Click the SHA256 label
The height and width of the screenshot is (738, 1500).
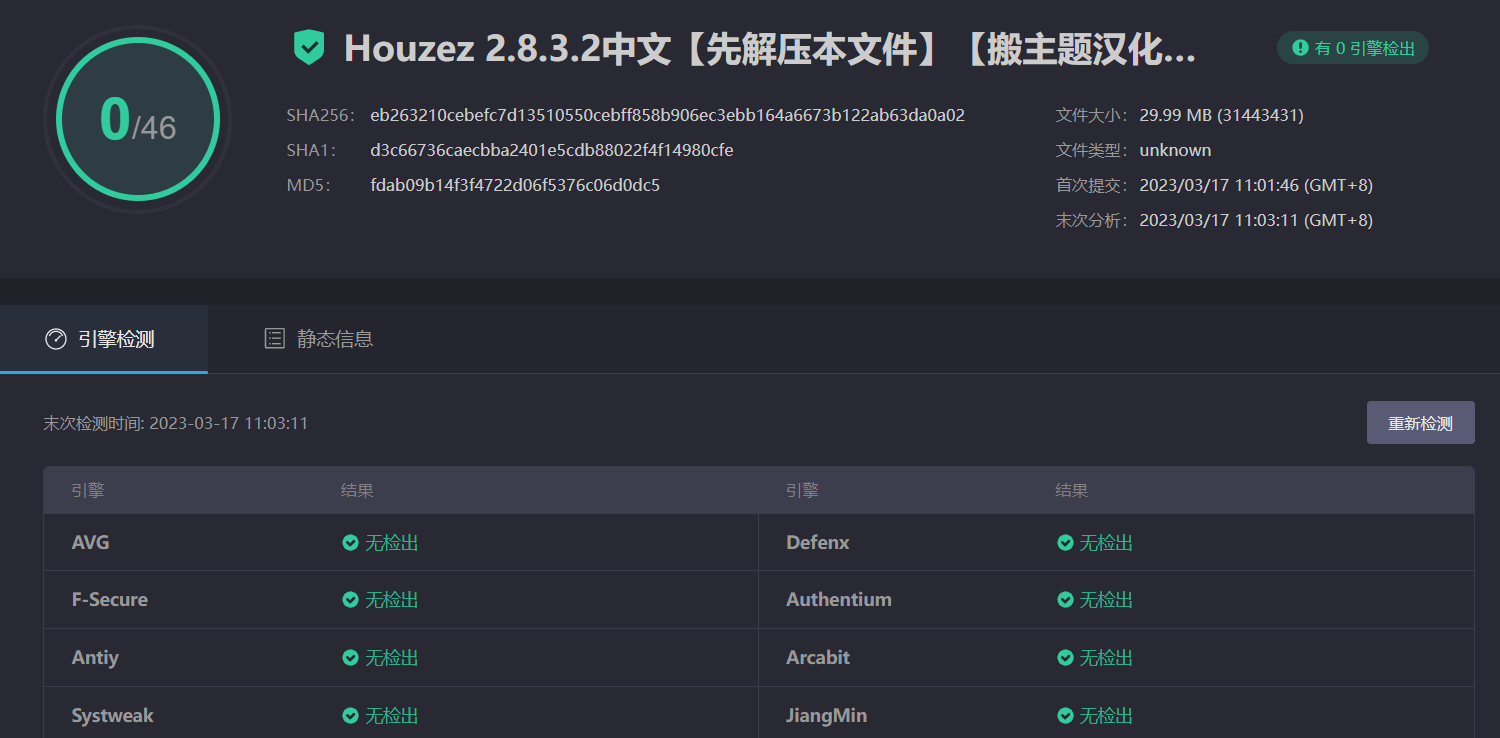click(321, 115)
